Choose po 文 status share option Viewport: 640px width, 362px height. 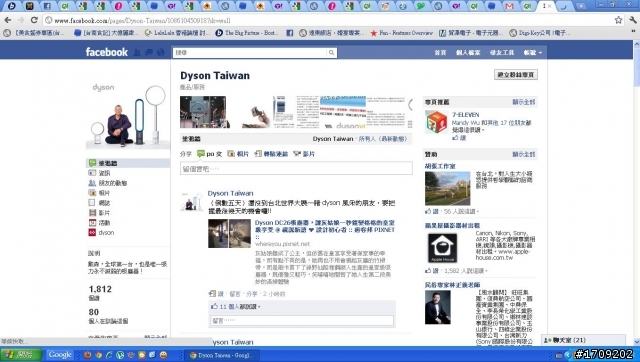tap(209, 154)
